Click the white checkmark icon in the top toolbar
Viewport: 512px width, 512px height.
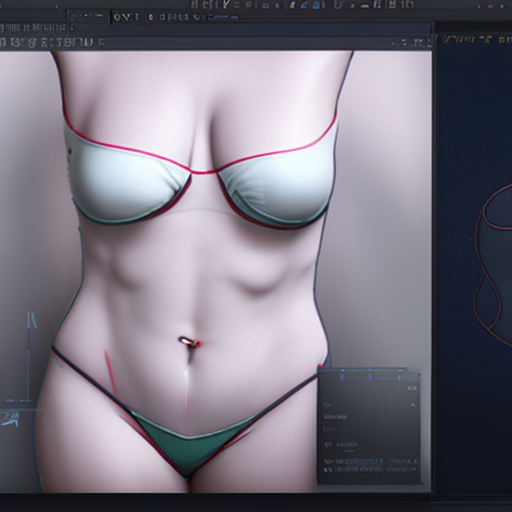point(227,4)
